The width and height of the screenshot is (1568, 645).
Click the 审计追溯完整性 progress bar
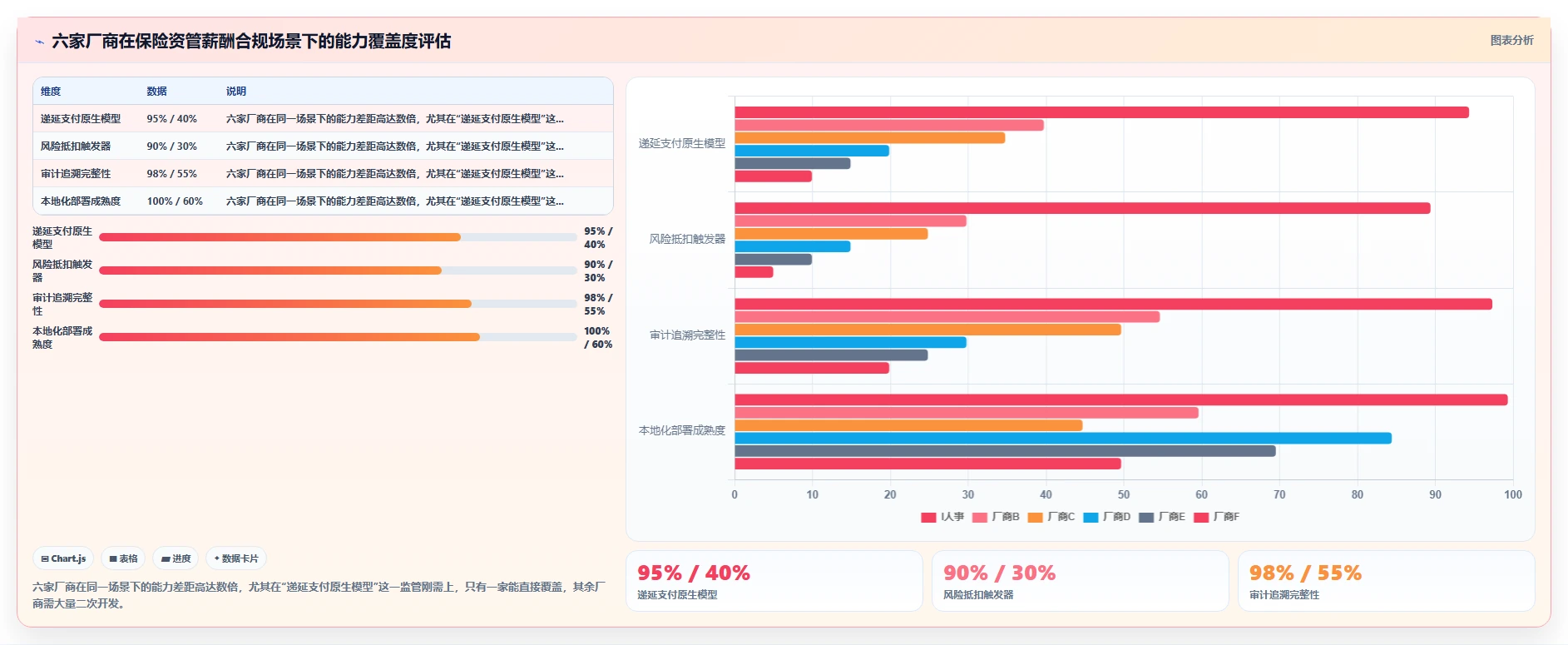(338, 304)
